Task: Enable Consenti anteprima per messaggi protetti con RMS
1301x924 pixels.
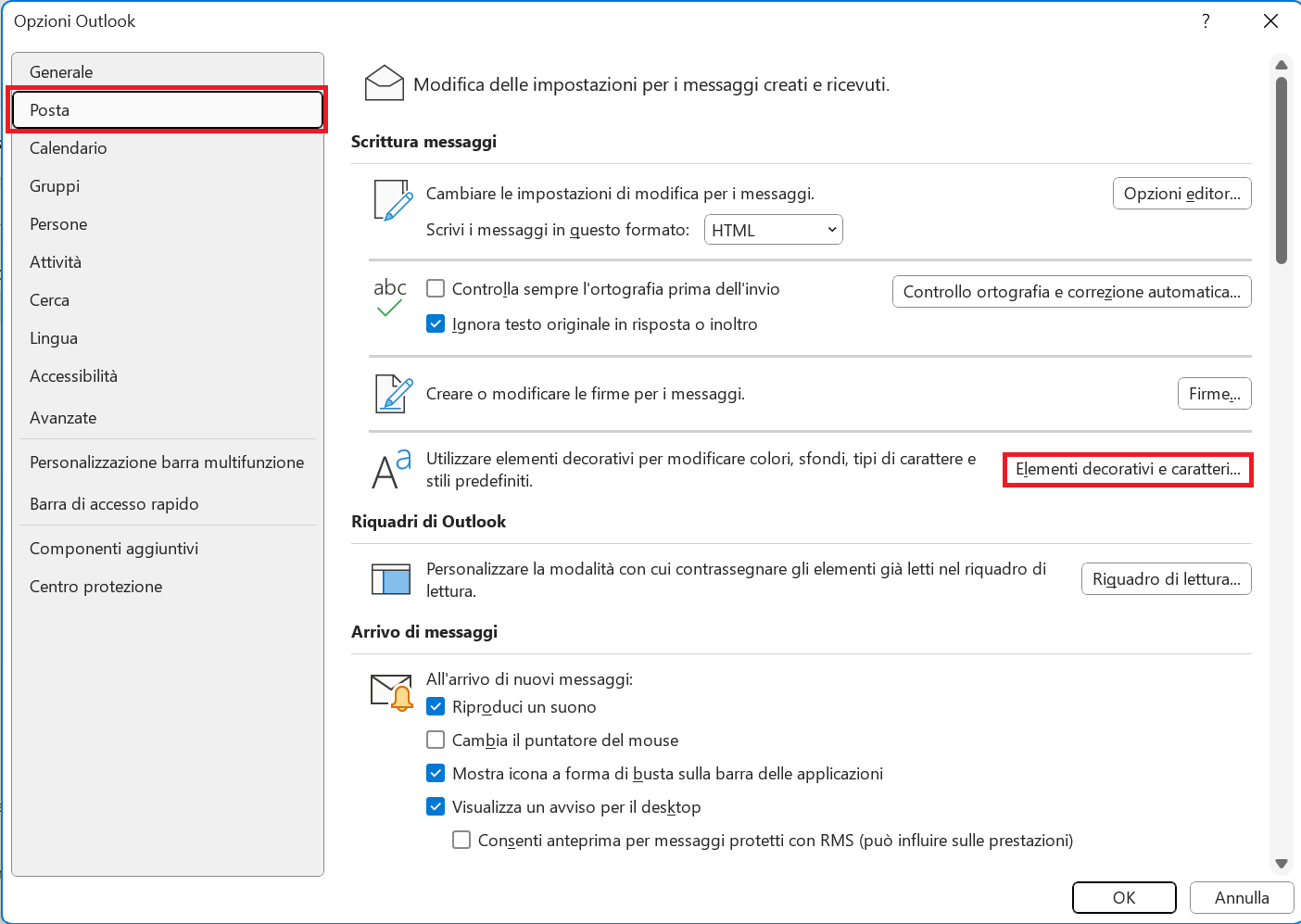Action: coord(461,840)
